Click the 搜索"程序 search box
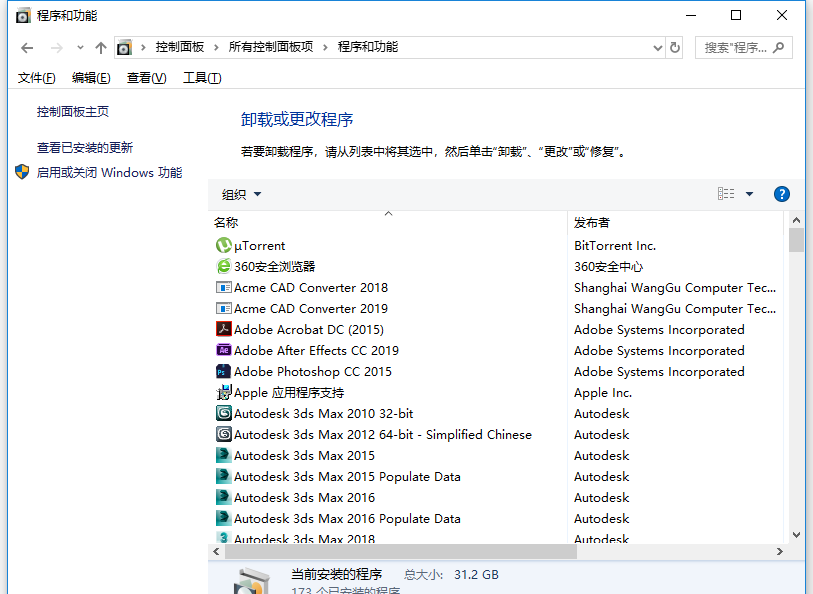 coord(744,48)
